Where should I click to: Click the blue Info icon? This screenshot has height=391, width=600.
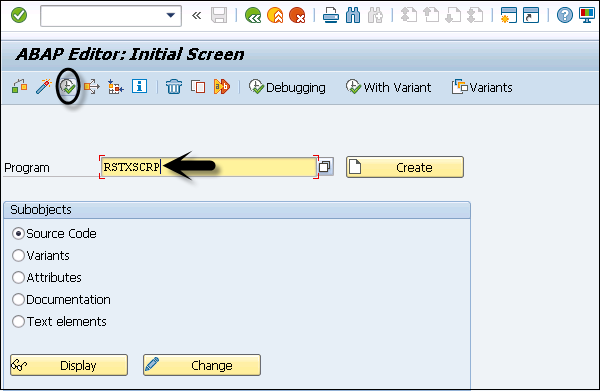139,86
